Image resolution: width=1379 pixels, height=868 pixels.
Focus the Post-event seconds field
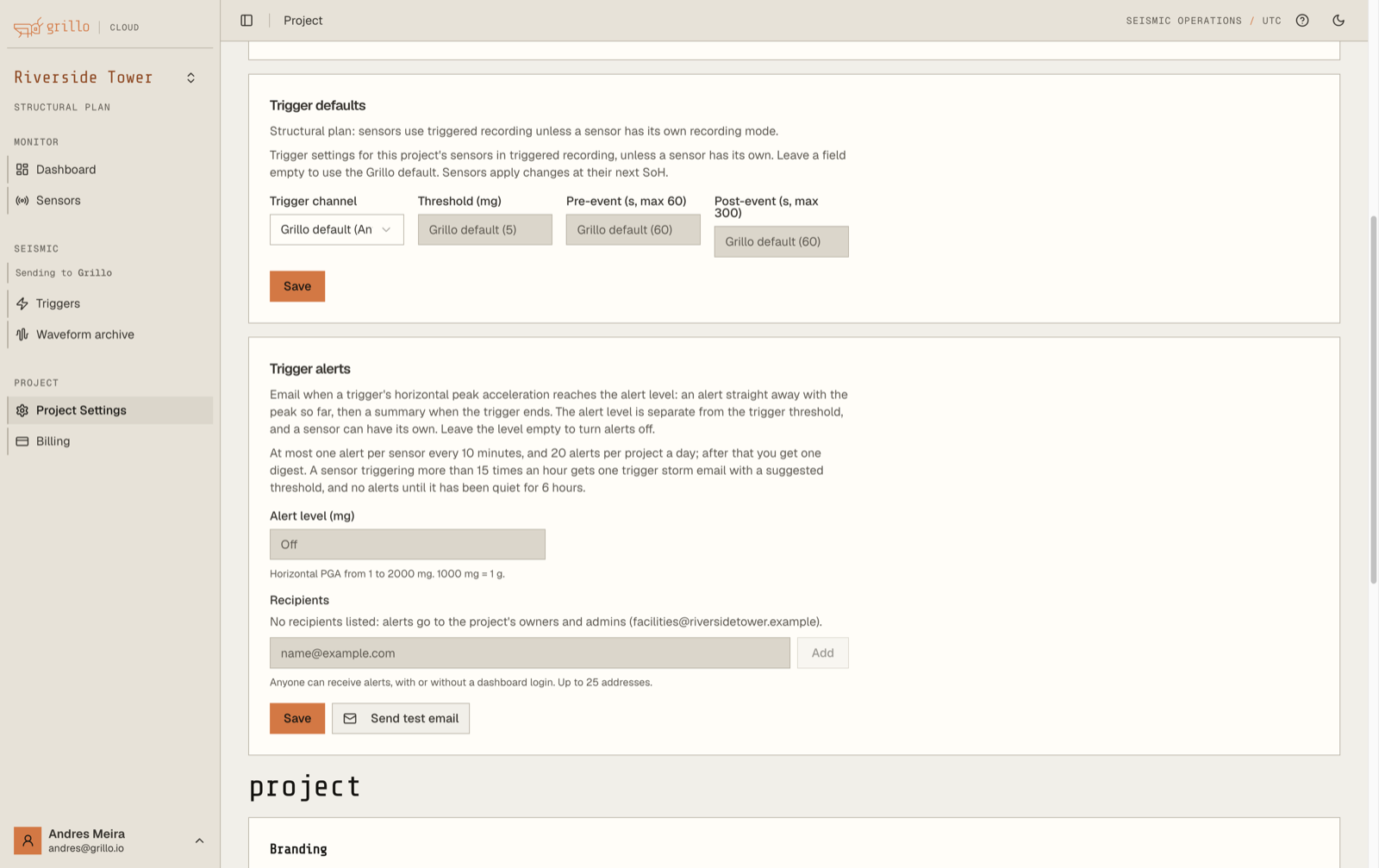coord(781,241)
